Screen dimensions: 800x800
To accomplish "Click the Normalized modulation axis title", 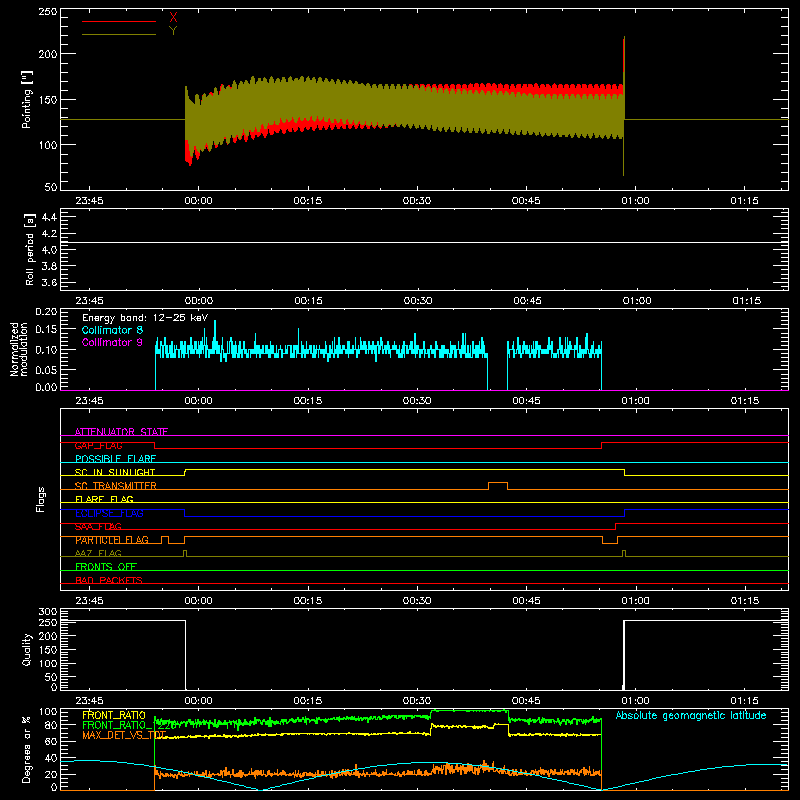I will pos(19,349).
